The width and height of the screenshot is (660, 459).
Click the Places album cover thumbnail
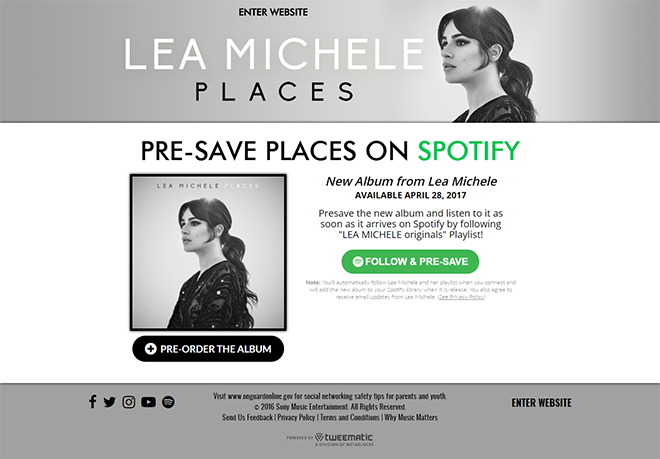208,252
